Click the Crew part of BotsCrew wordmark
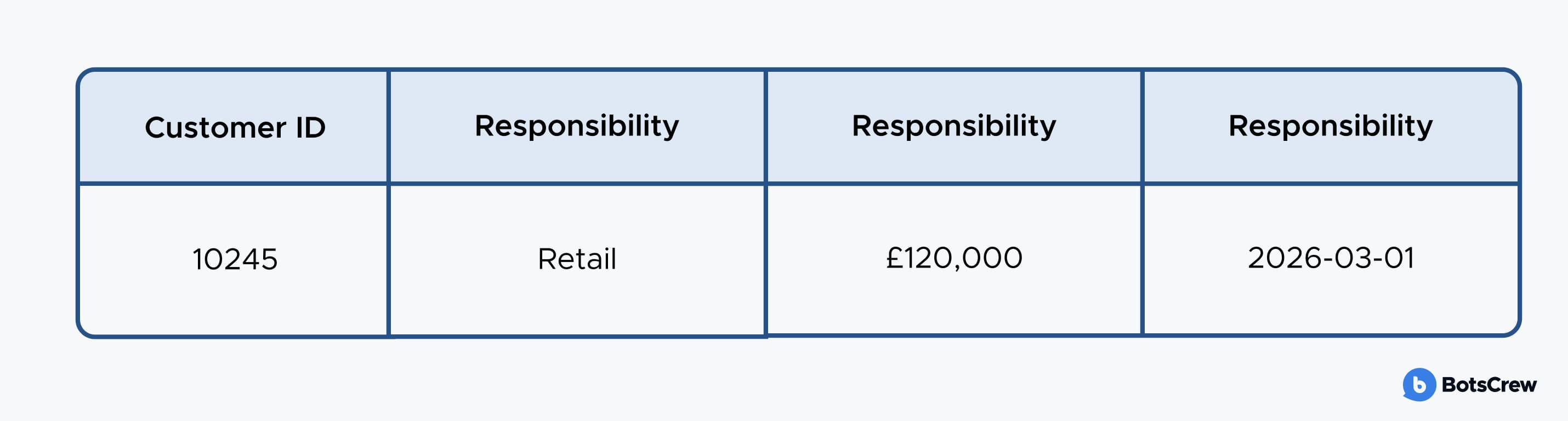The image size is (1568, 421). pyautogui.click(x=1512, y=385)
